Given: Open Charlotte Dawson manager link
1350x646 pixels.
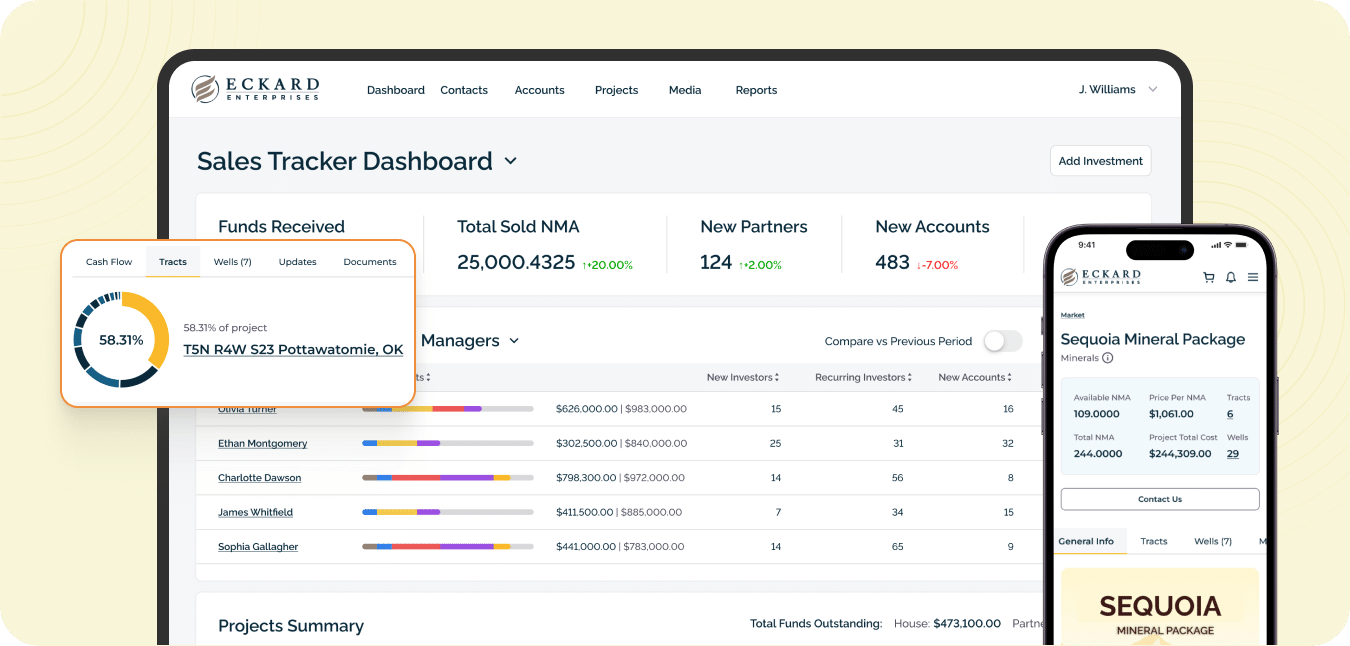Looking at the screenshot, I should pyautogui.click(x=260, y=478).
